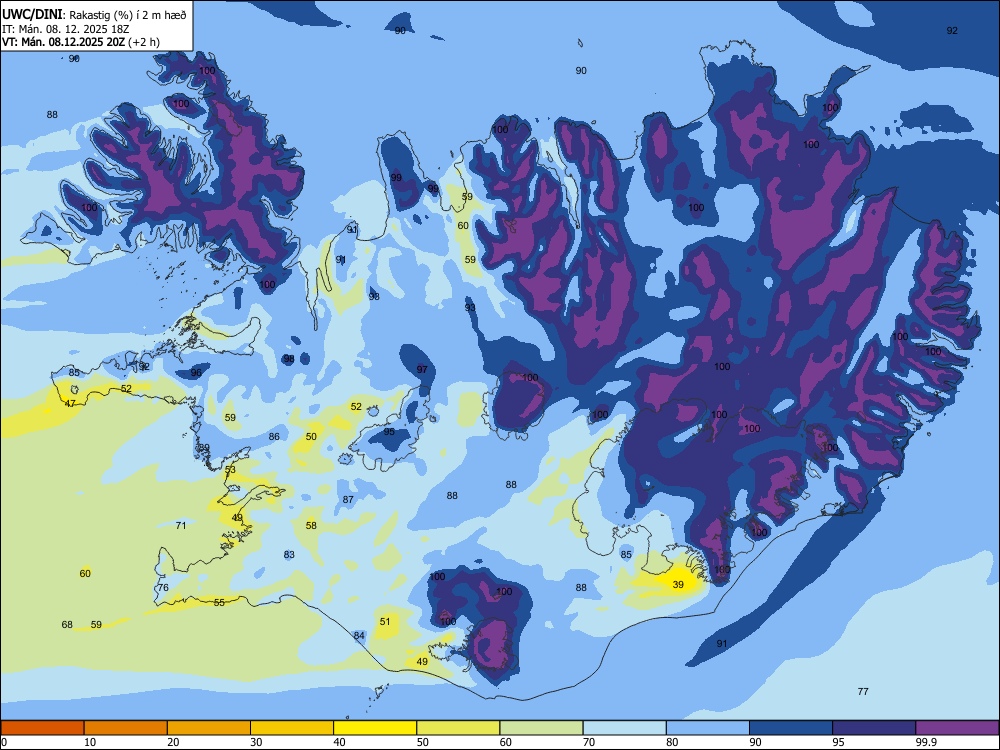
Task: Select the 40–50 bright yellow legend swatch
Action: pos(375,728)
